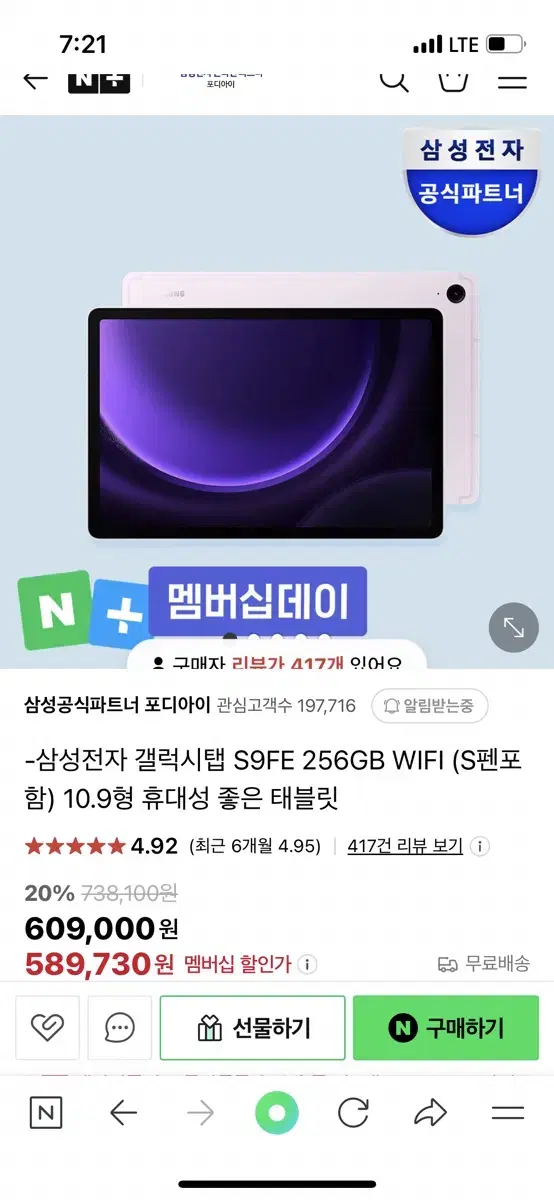
Task: Open the chat inquiry speech bubble
Action: tap(120, 1028)
